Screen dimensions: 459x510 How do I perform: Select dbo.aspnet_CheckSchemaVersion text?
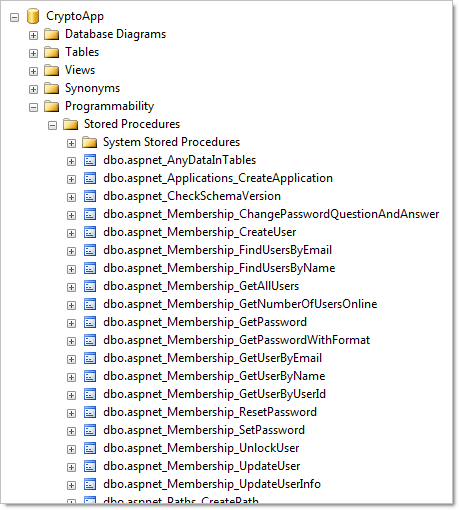(192, 196)
